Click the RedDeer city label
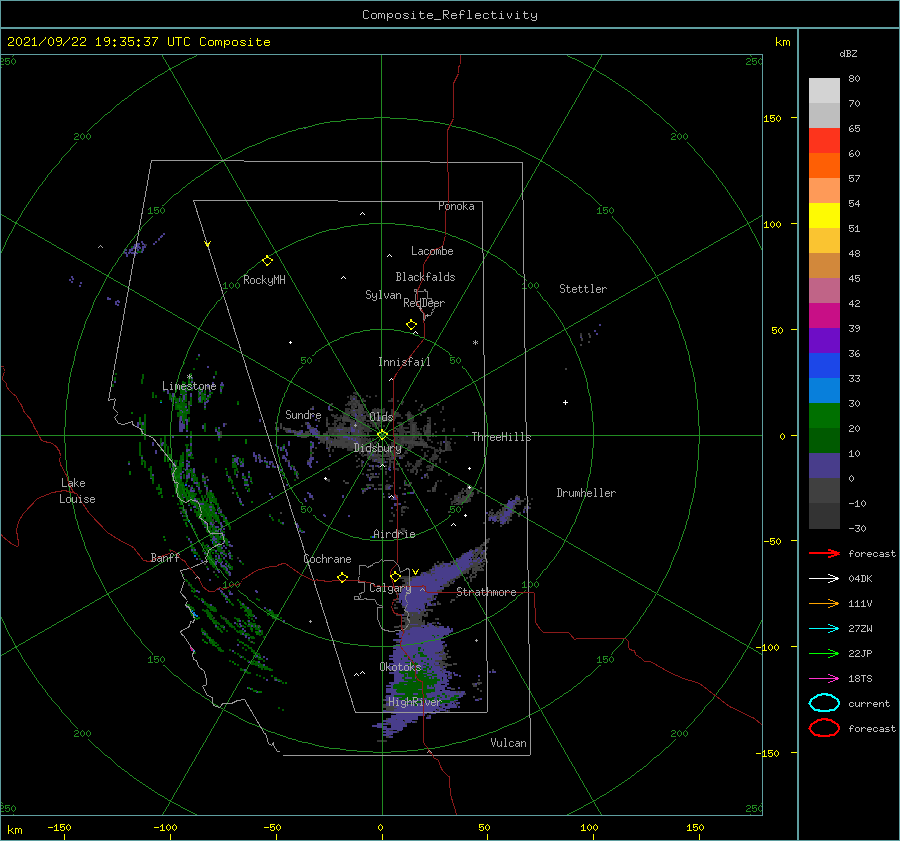 pyautogui.click(x=424, y=303)
